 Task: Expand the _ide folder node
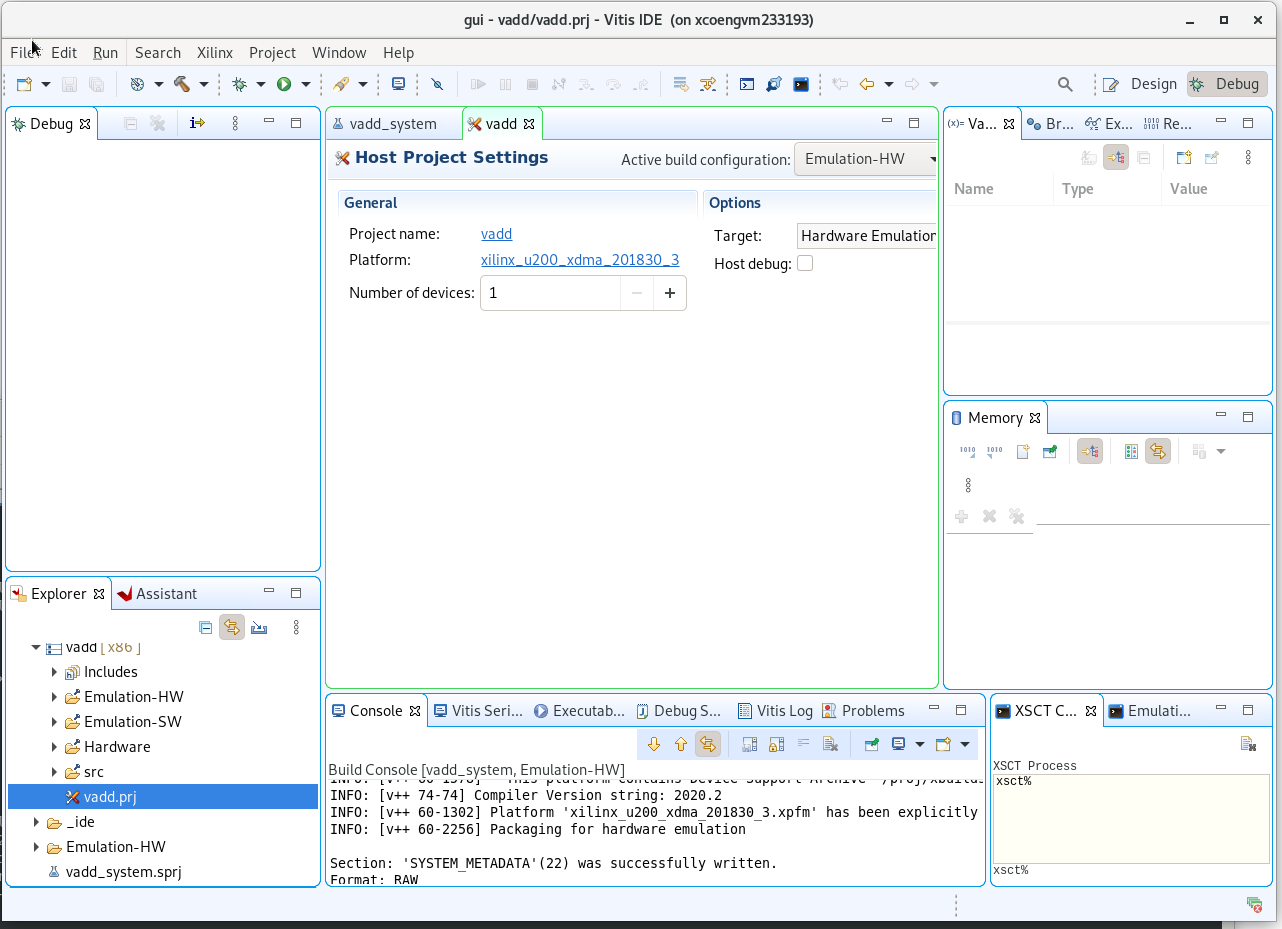[36, 822]
